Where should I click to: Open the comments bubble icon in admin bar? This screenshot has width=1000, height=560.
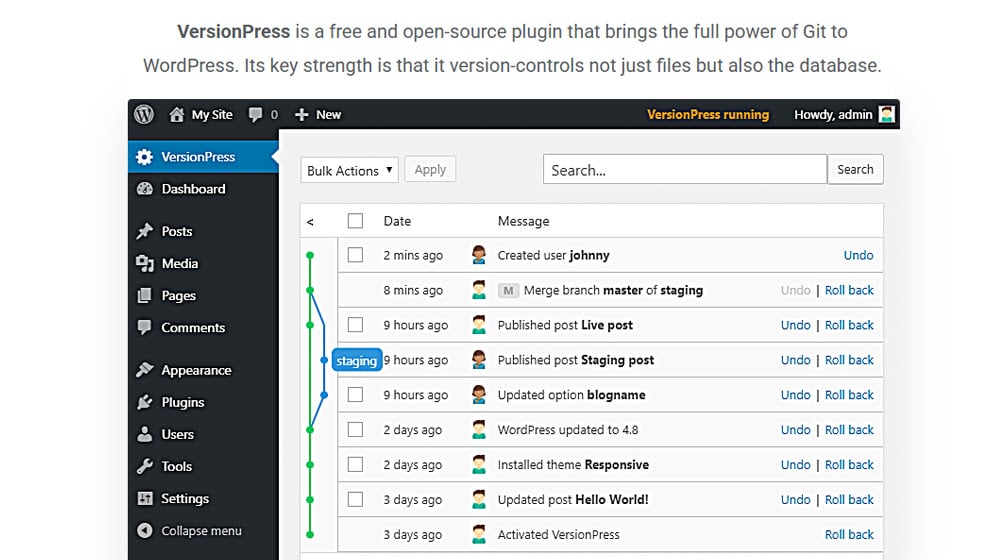pyautogui.click(x=255, y=115)
